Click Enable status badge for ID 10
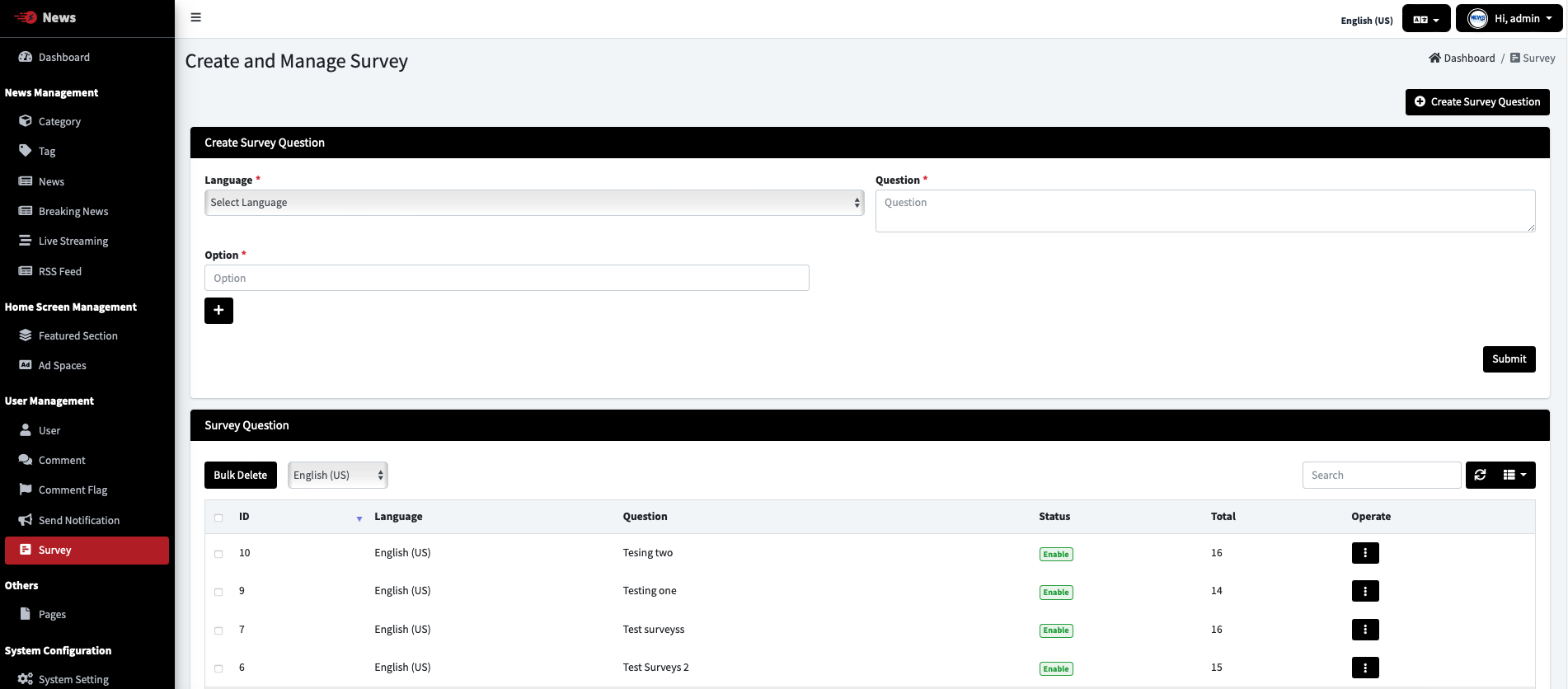 pos(1056,555)
